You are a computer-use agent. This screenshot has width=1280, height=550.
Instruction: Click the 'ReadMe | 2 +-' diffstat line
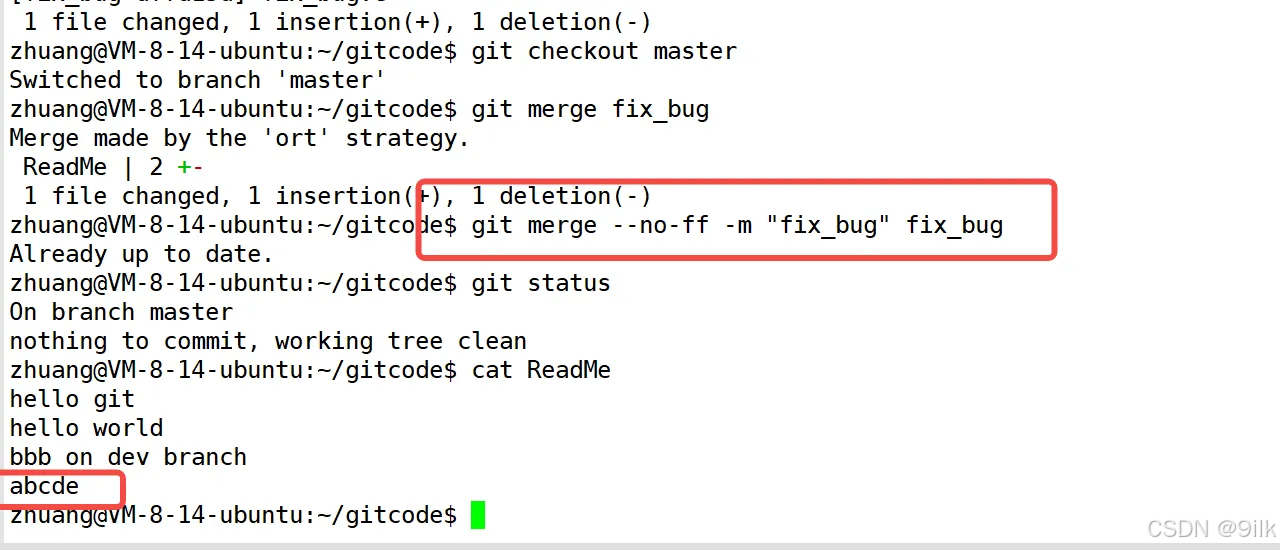[x=113, y=167]
